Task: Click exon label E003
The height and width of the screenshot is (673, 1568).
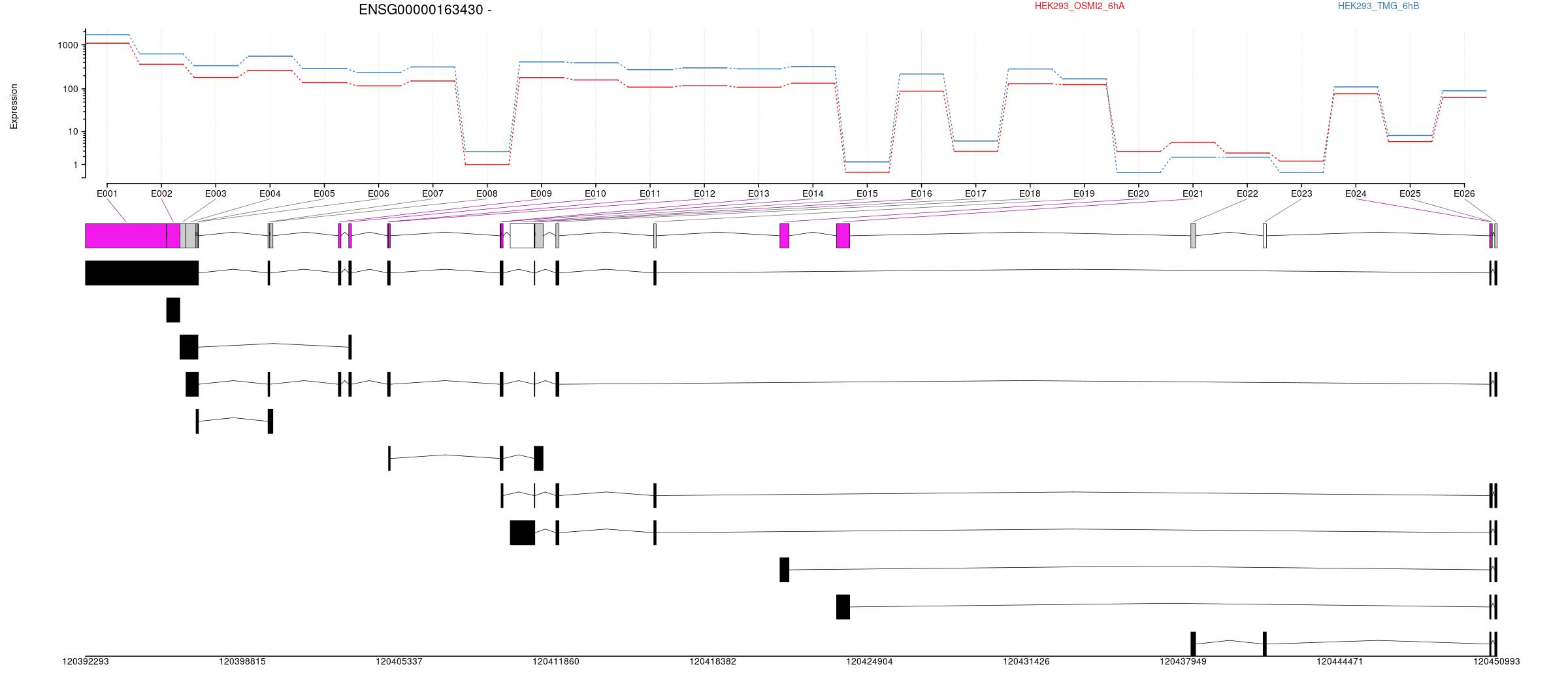Action: coord(216,193)
